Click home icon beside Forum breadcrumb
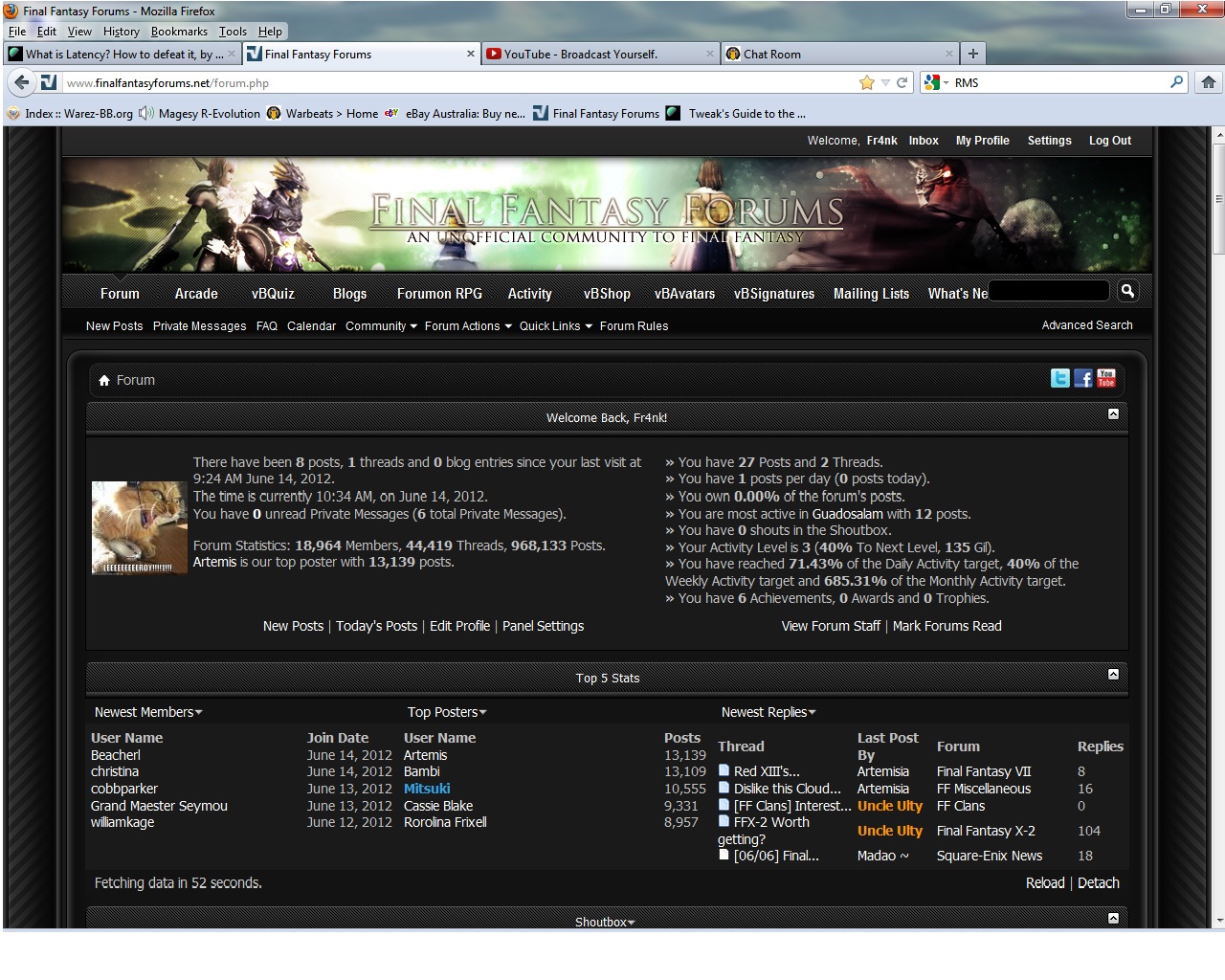 104,380
